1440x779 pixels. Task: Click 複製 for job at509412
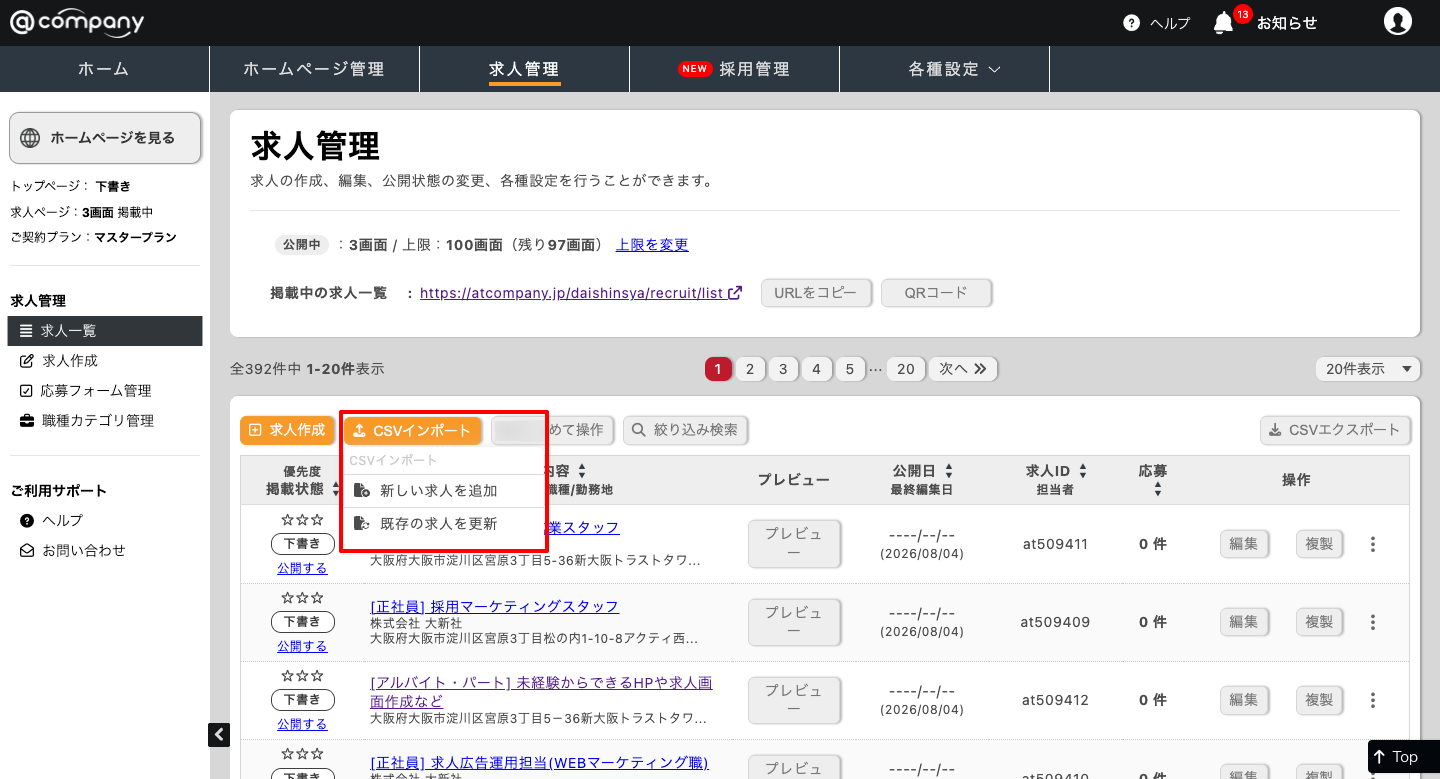click(1319, 700)
